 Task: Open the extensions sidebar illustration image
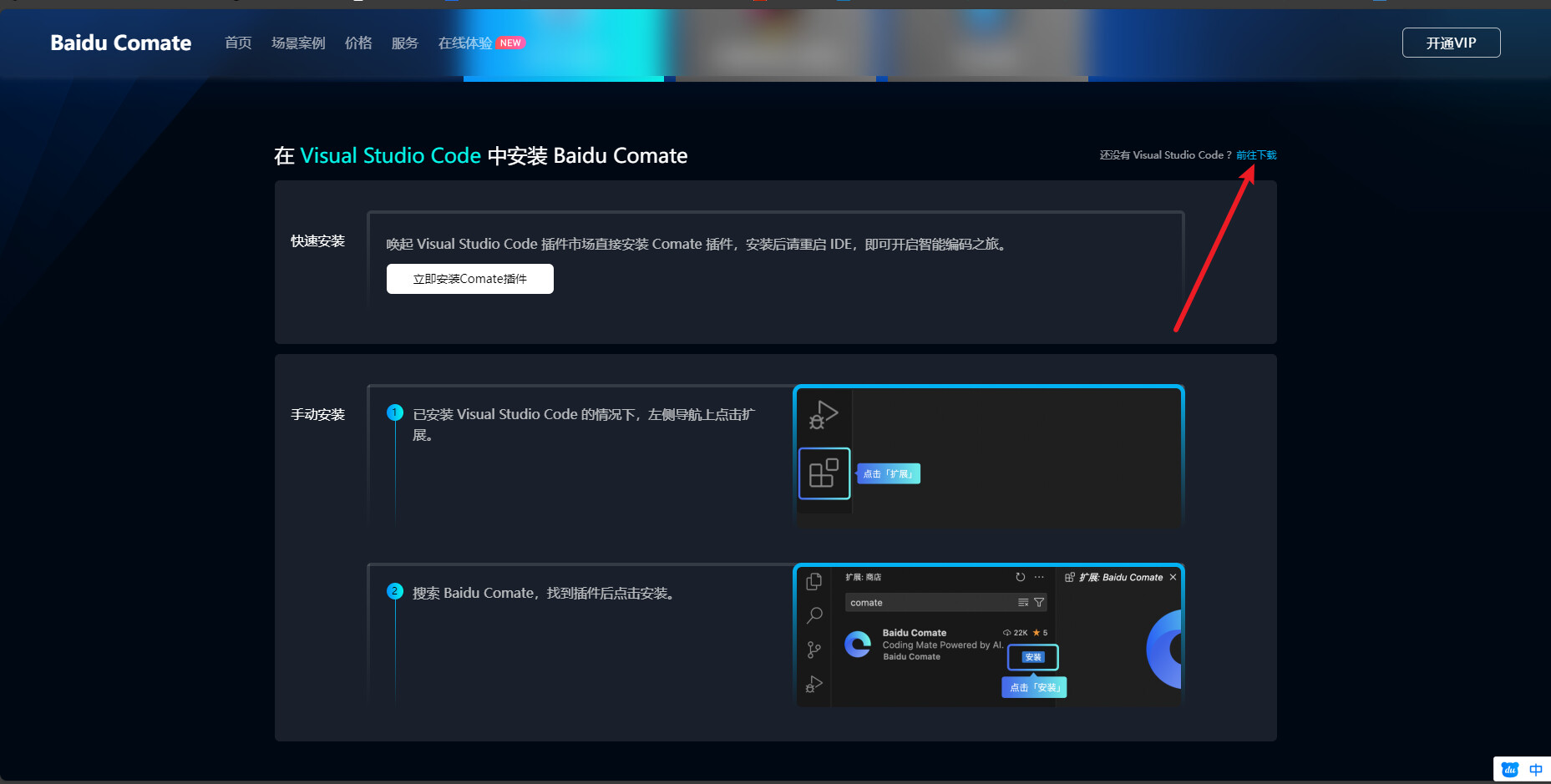click(989, 456)
